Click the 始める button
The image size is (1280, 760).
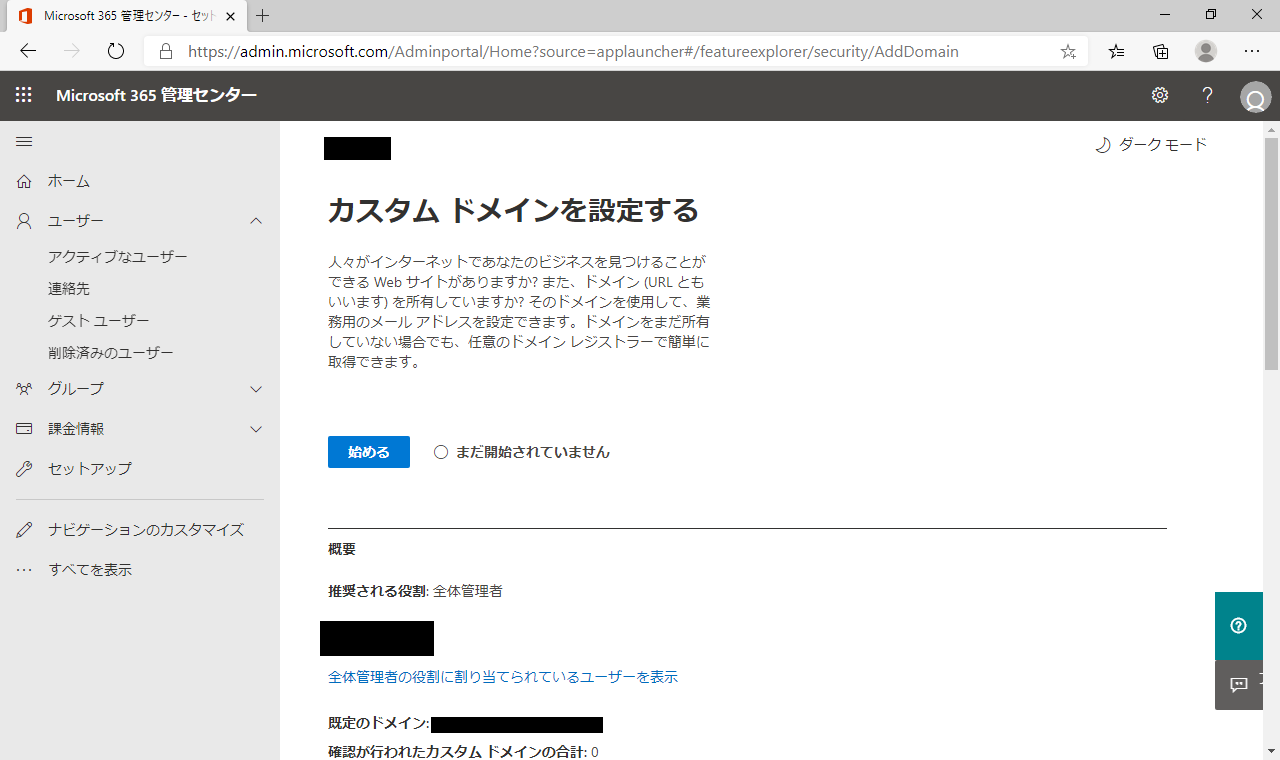click(x=369, y=452)
